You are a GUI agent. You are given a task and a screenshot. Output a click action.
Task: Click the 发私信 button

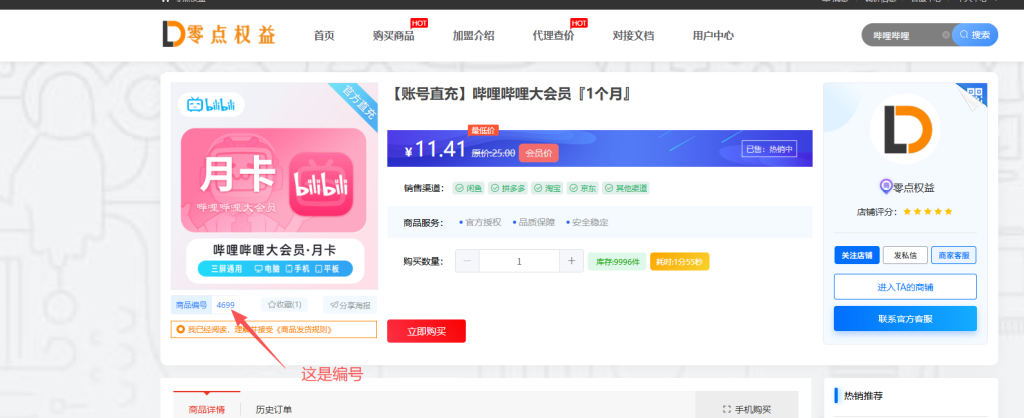point(905,255)
